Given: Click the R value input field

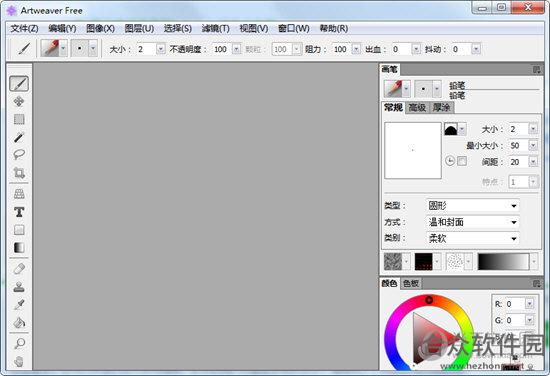Looking at the screenshot, I should click(x=515, y=304).
